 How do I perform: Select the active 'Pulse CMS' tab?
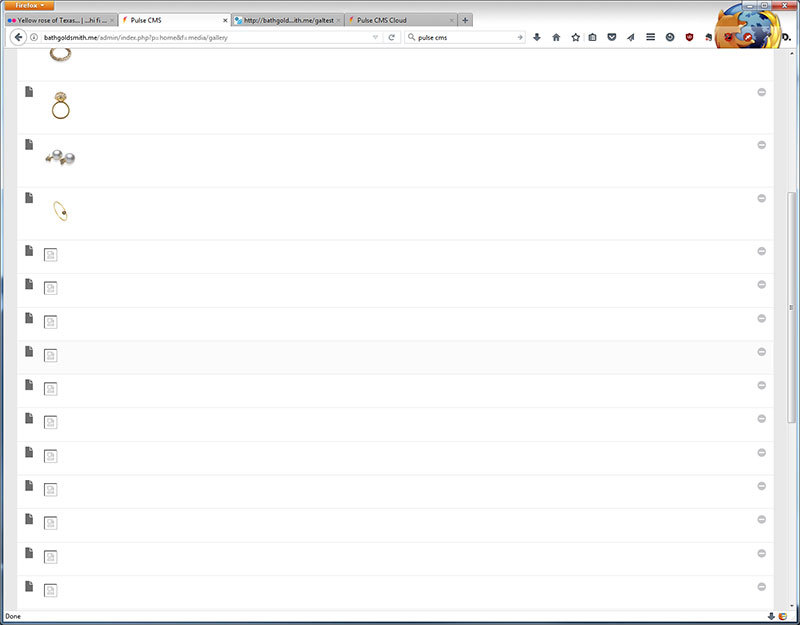click(x=174, y=20)
